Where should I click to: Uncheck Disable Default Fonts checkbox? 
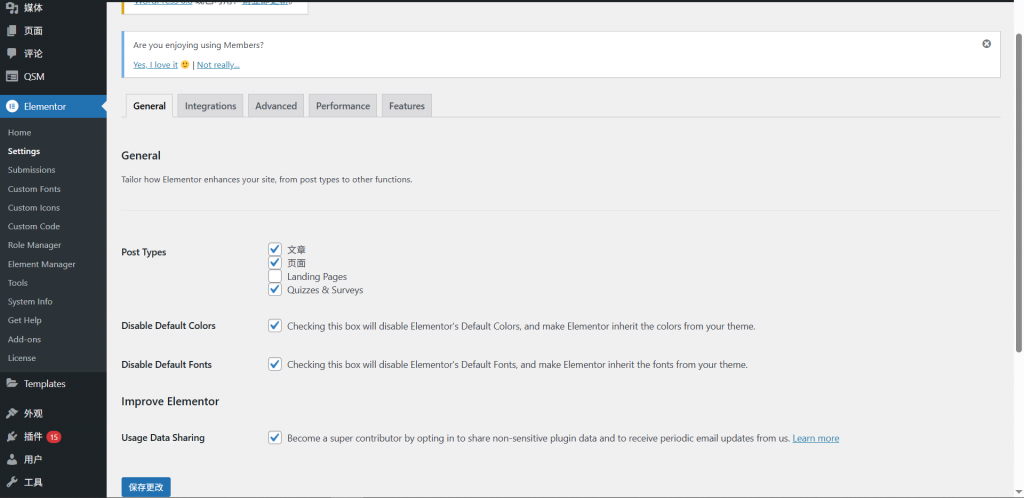tap(275, 364)
